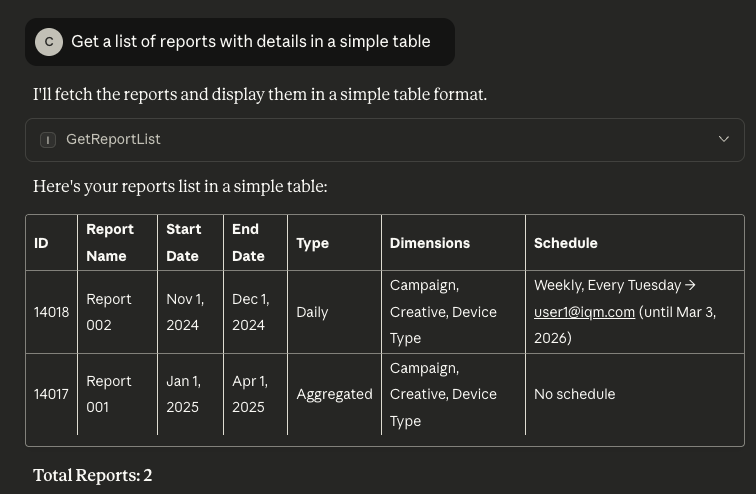The image size is (756, 494).
Task: Click the Report Name column header
Action: point(117,243)
